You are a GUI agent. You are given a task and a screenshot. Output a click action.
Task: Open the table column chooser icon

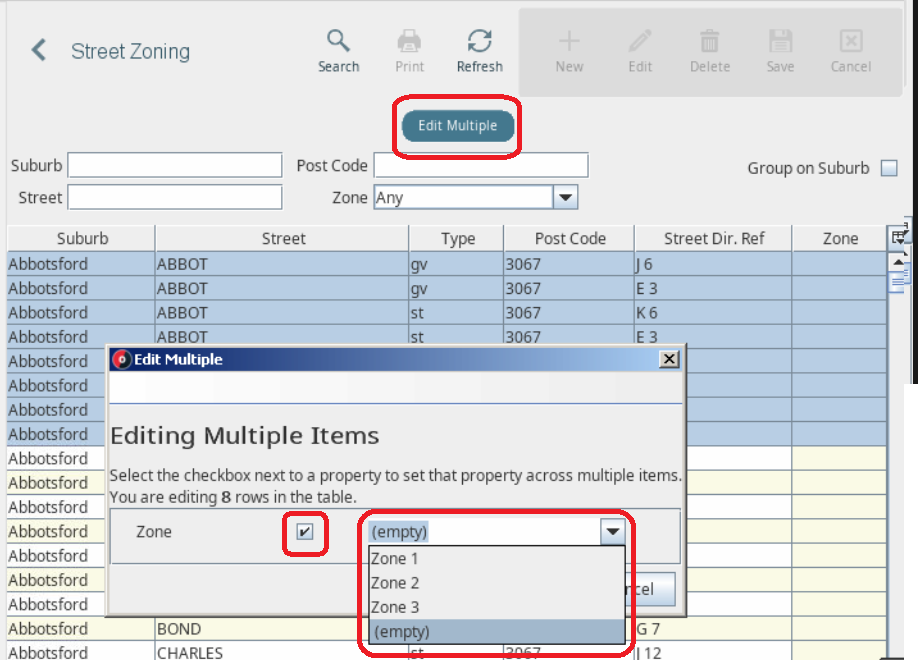coord(898,237)
